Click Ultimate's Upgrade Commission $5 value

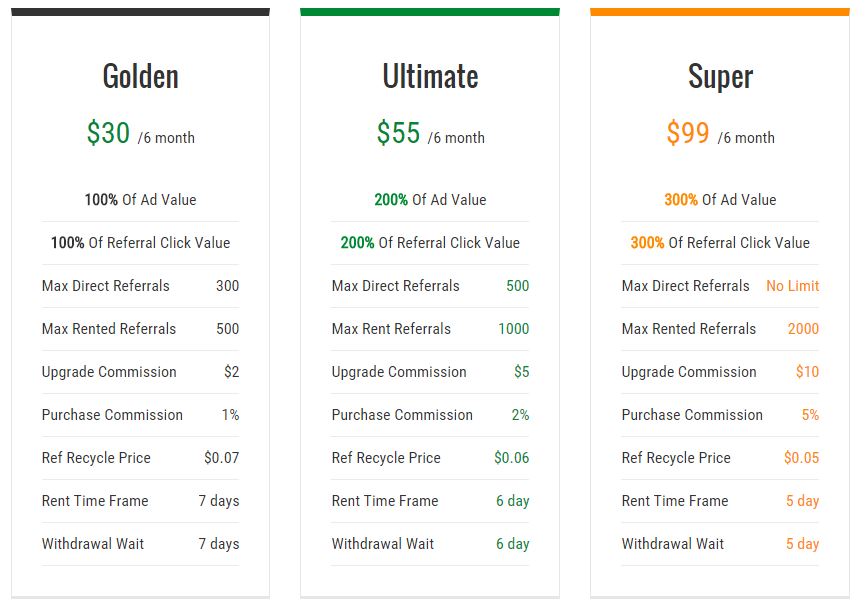click(521, 372)
